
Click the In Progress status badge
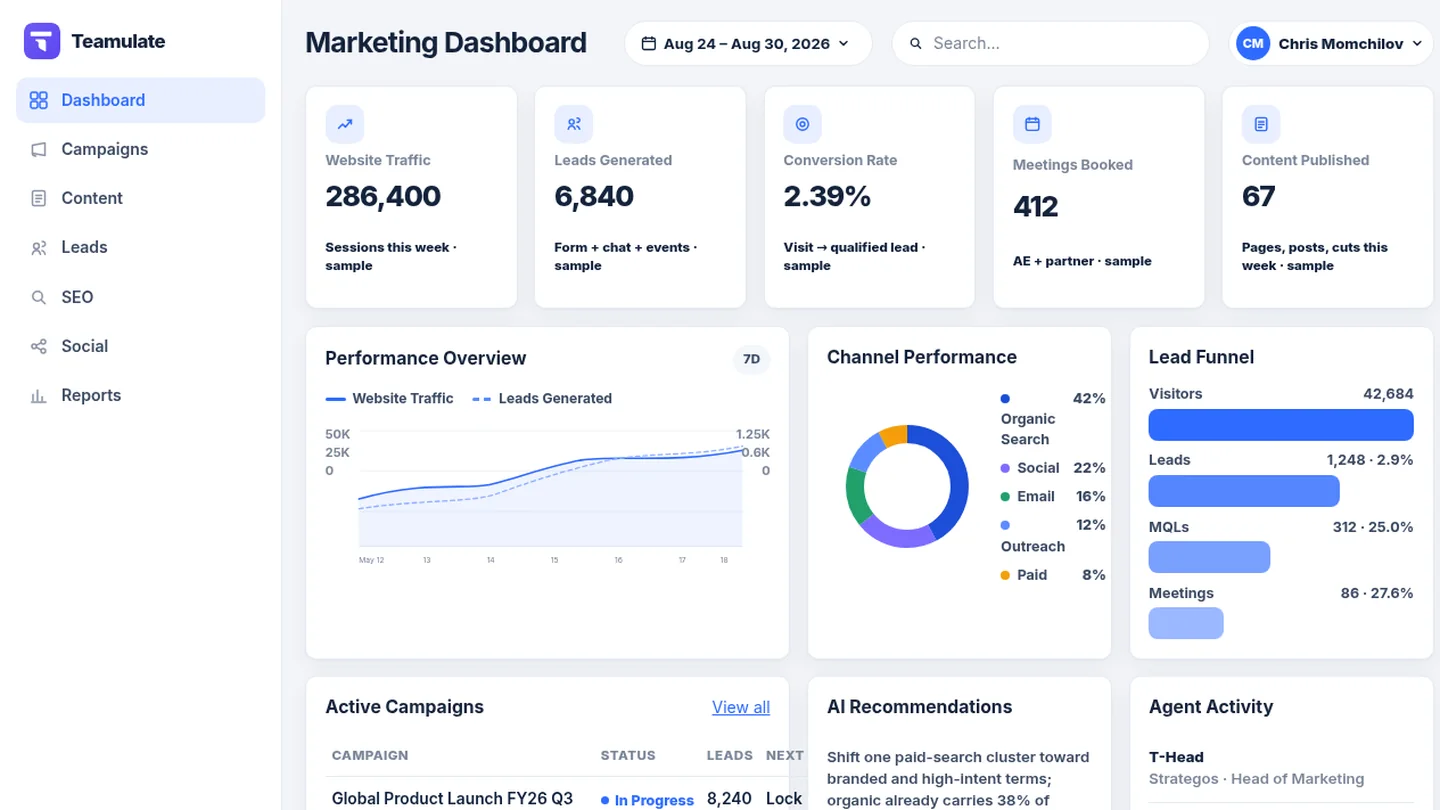coord(647,800)
